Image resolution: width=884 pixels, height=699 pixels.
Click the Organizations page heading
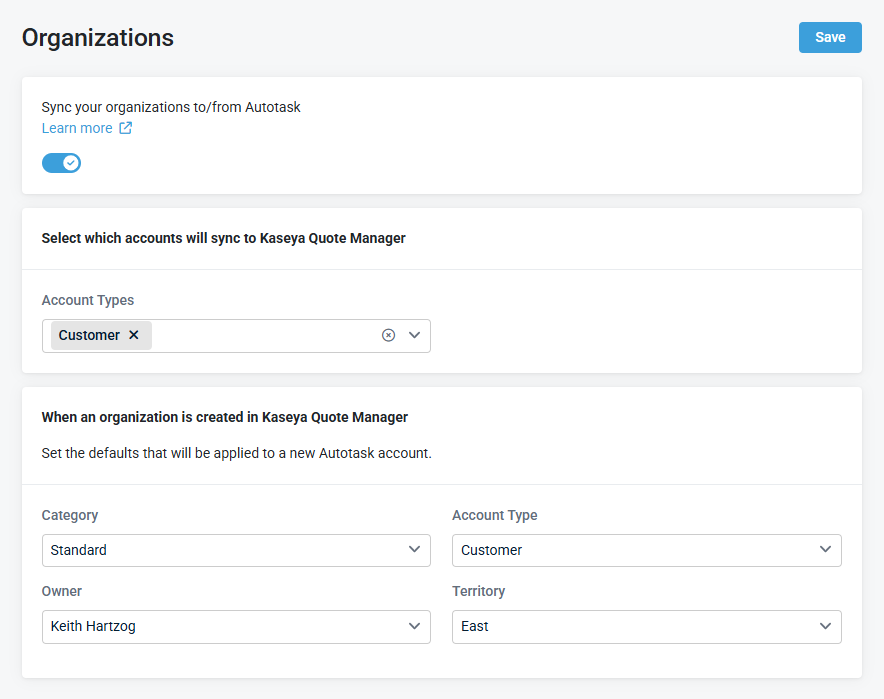98,38
